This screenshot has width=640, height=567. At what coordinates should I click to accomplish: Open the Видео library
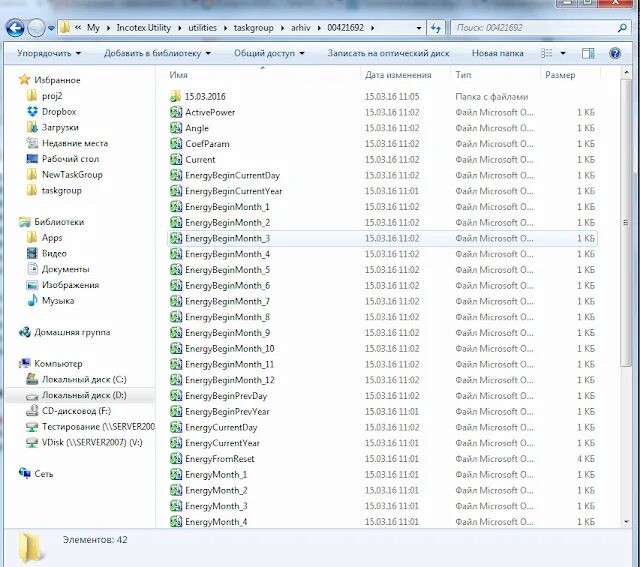[x=54, y=253]
